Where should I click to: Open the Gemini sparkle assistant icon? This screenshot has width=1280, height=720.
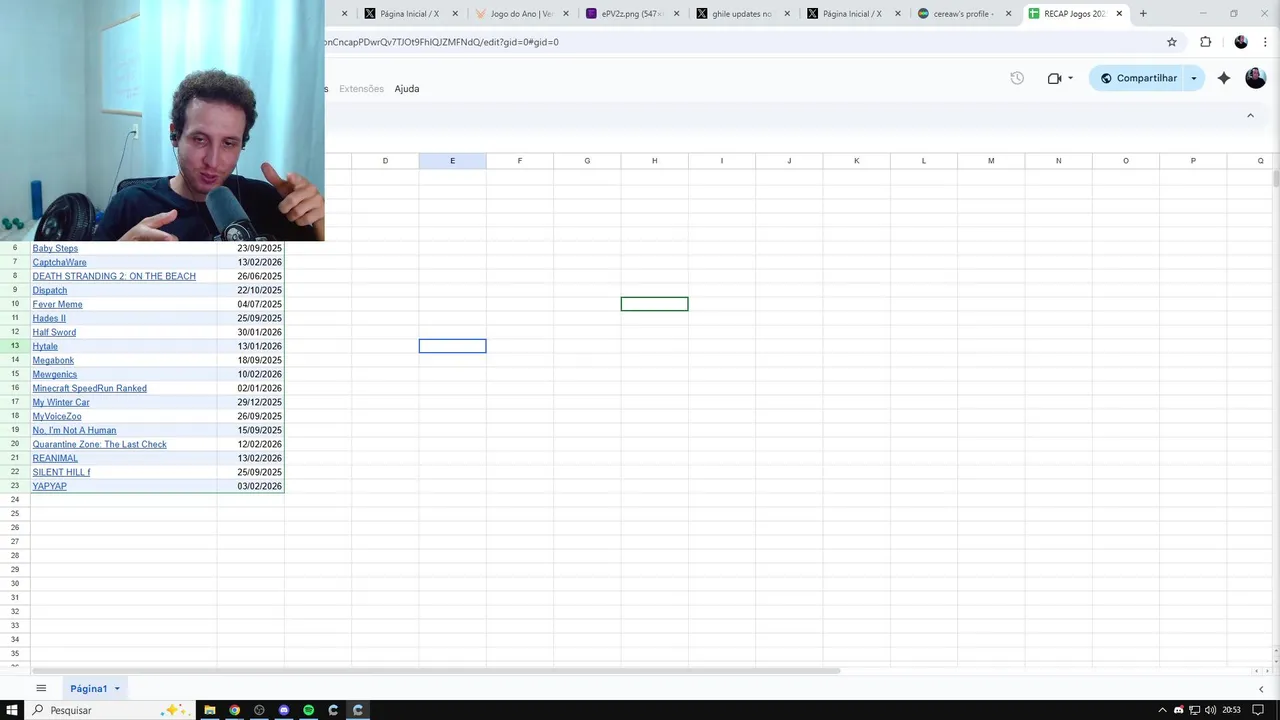pyautogui.click(x=1224, y=78)
